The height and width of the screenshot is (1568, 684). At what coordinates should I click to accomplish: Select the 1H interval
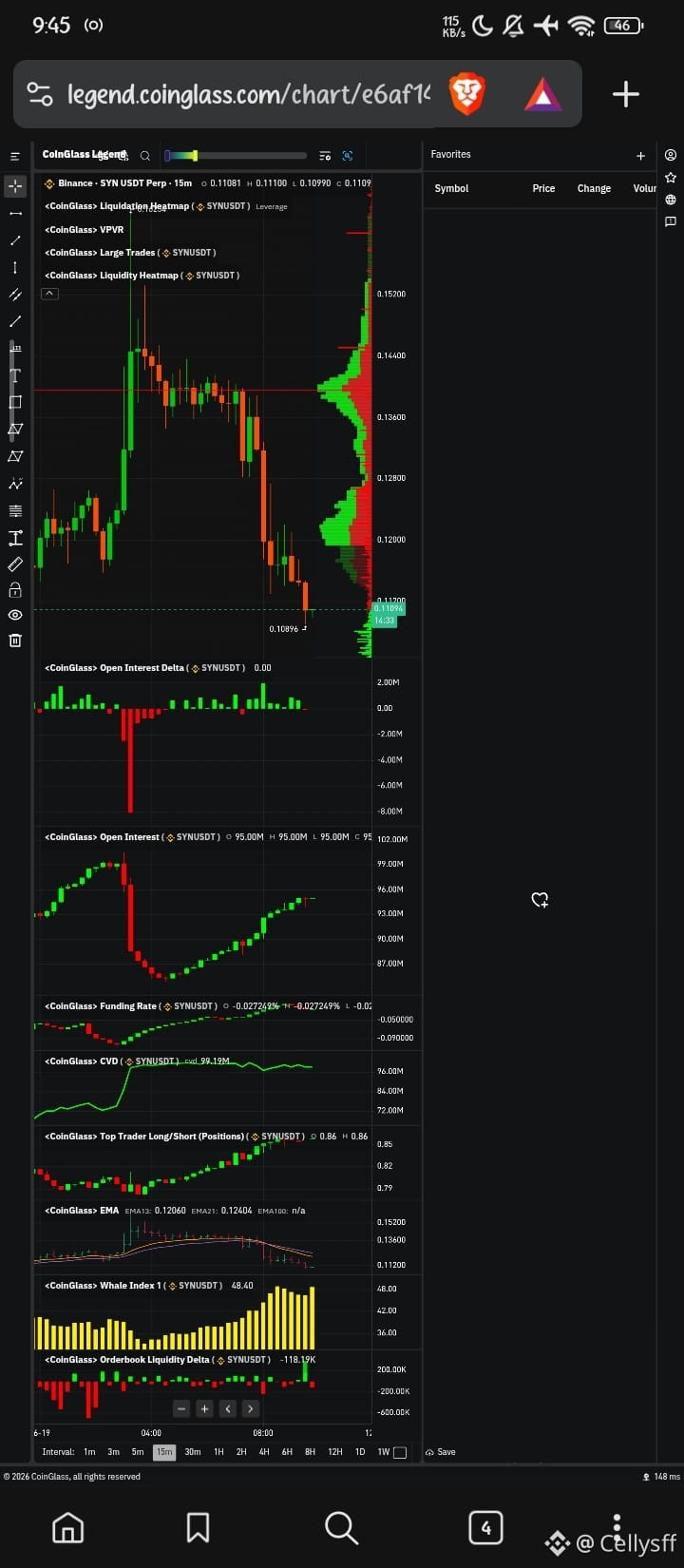[x=218, y=1452]
